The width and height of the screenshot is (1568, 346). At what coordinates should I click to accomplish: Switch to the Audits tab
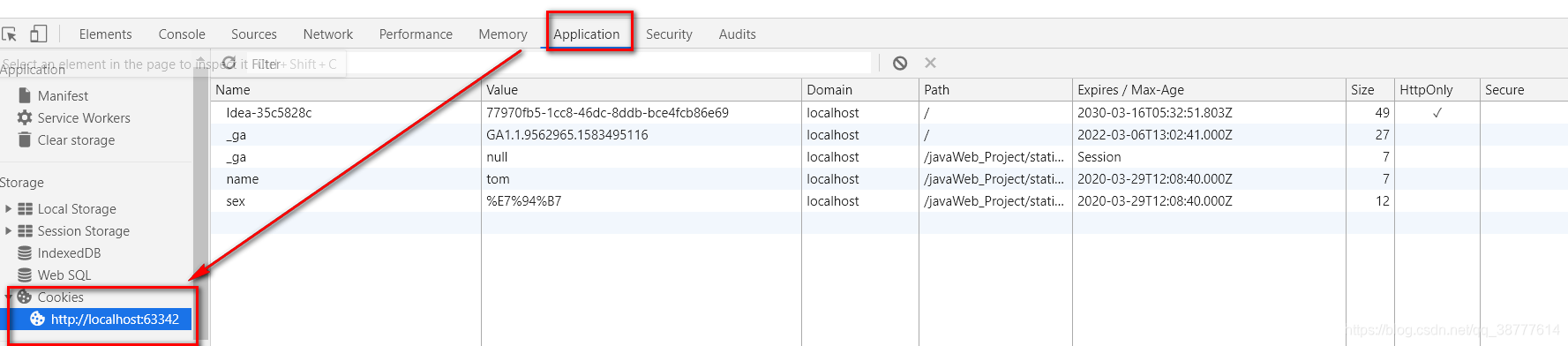[738, 34]
